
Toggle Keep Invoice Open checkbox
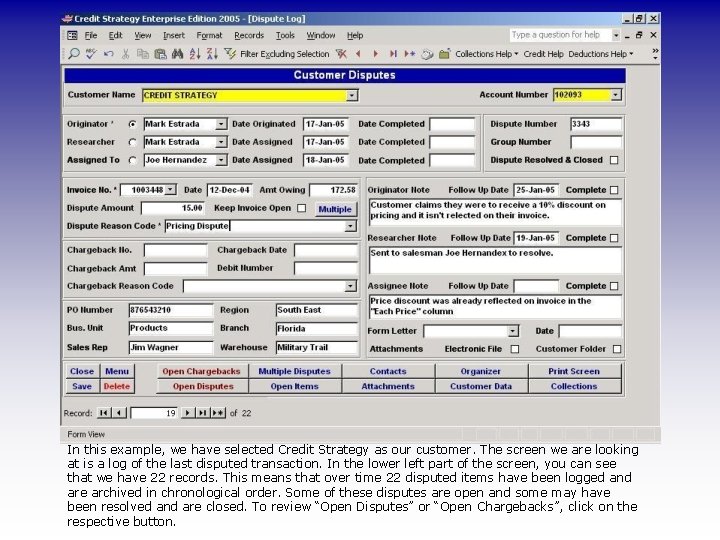[301, 208]
